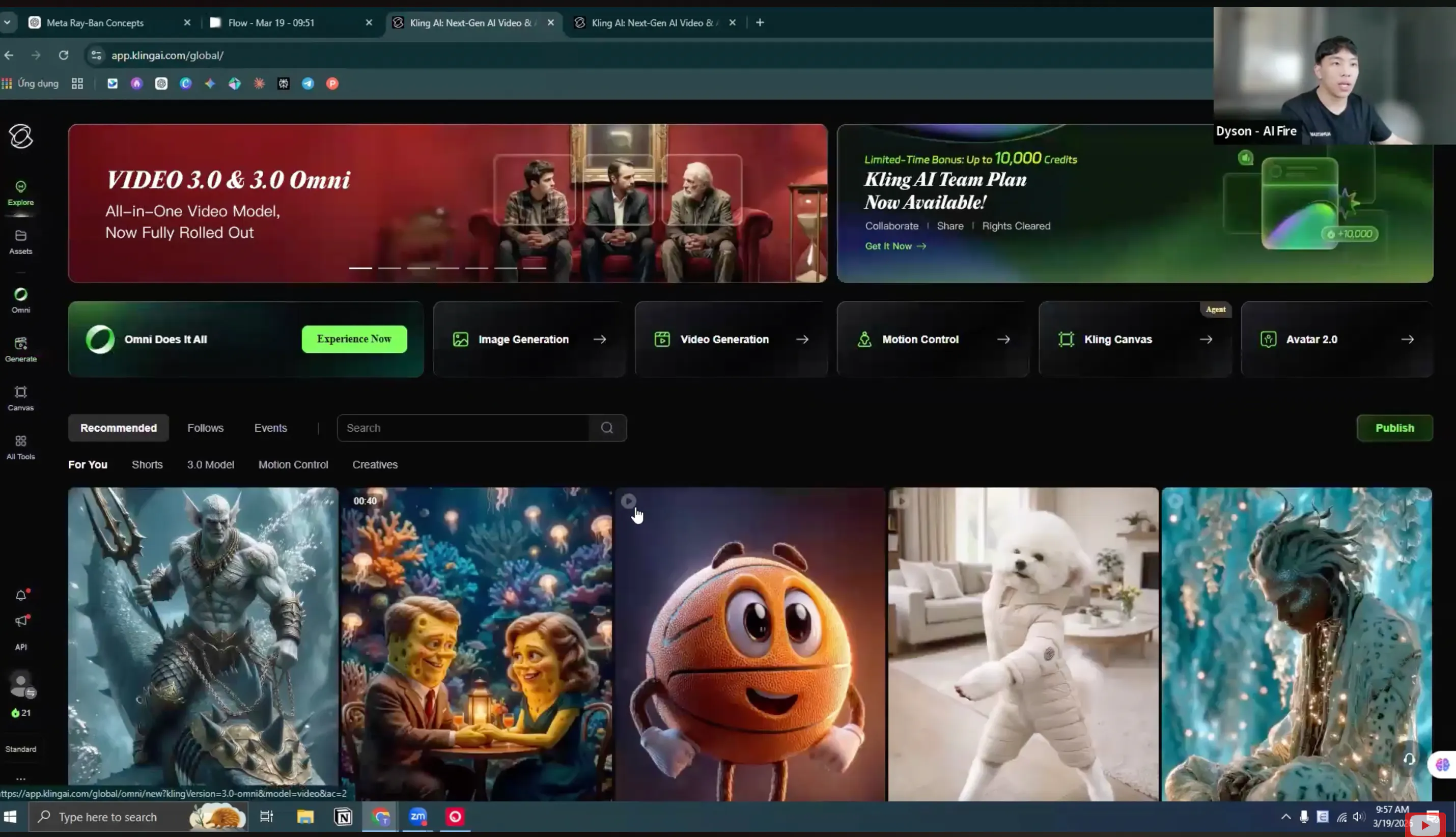Image resolution: width=1456 pixels, height=837 pixels.
Task: Select the Events tab
Action: point(270,428)
